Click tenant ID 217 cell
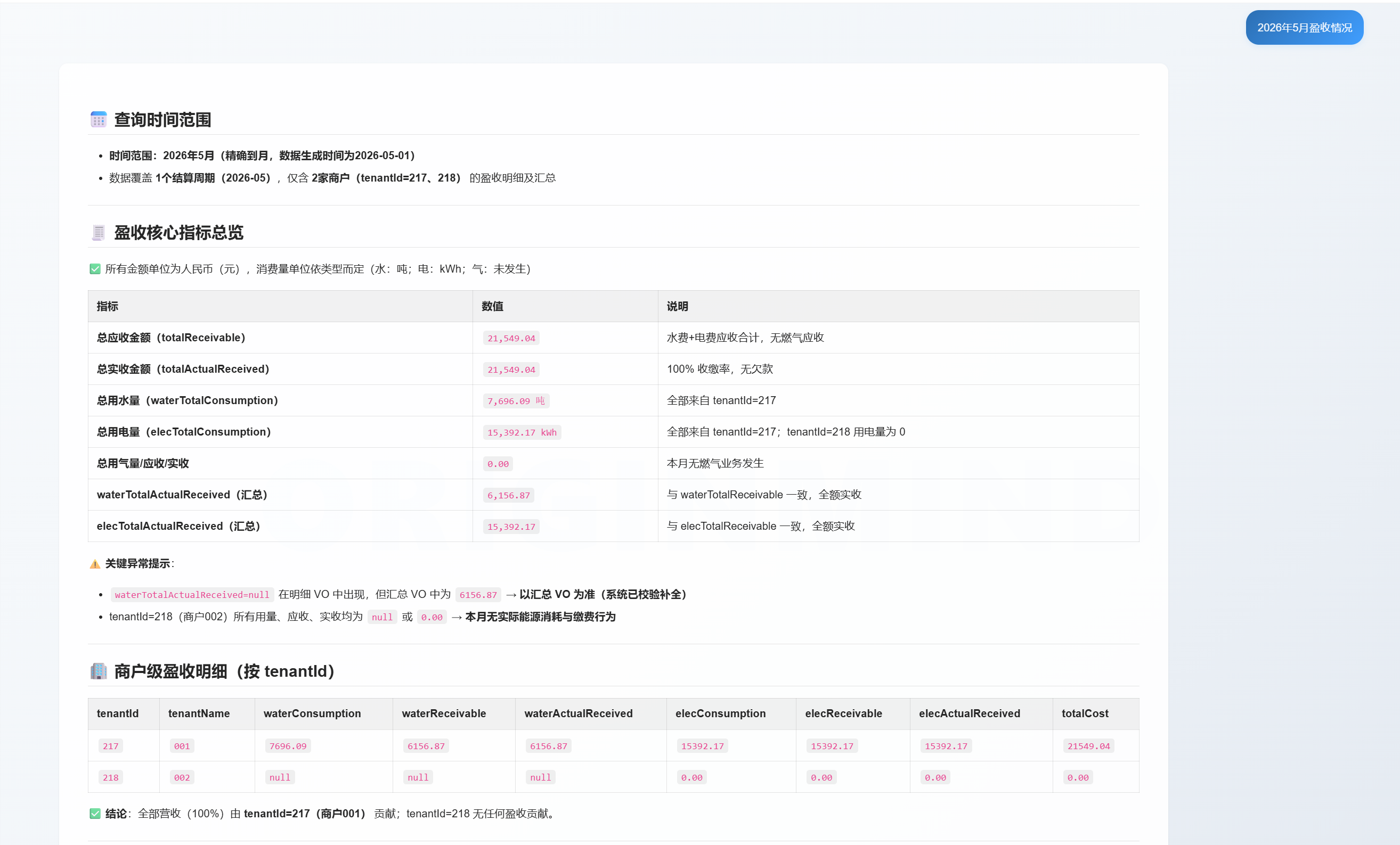Viewport: 1400px width, 845px height. [110, 745]
